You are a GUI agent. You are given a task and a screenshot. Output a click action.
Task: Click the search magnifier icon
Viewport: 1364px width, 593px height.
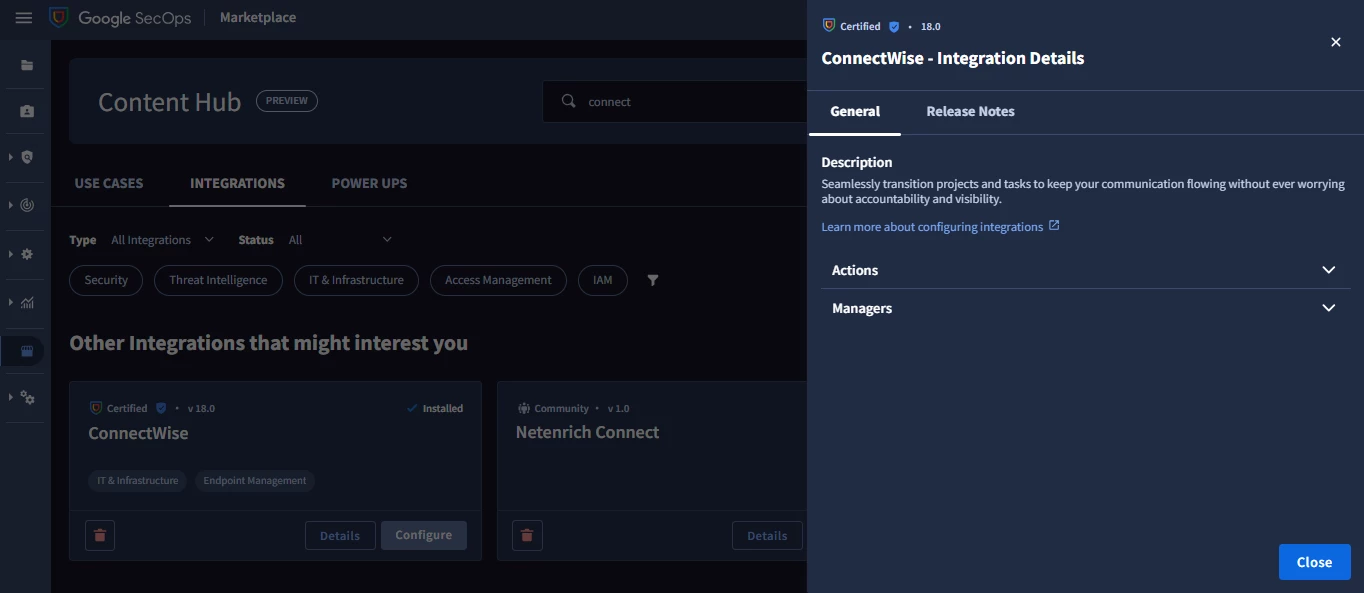(569, 101)
